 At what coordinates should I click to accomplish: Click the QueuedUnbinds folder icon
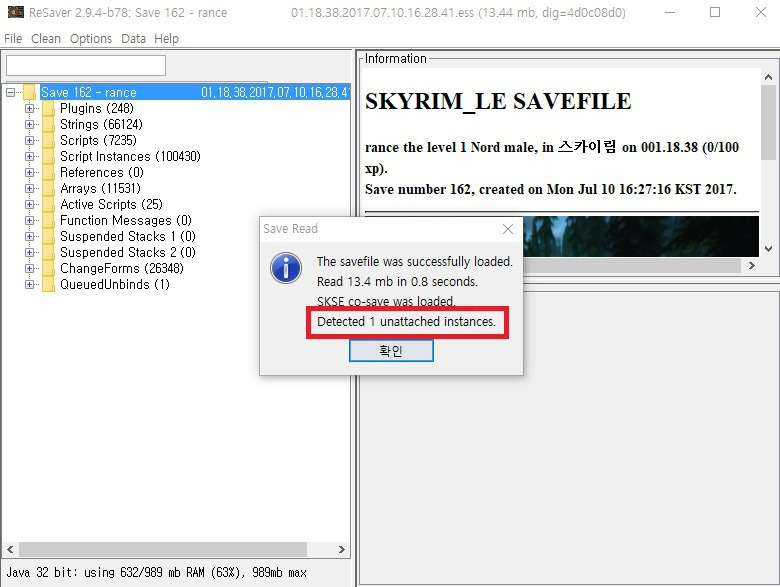click(48, 285)
